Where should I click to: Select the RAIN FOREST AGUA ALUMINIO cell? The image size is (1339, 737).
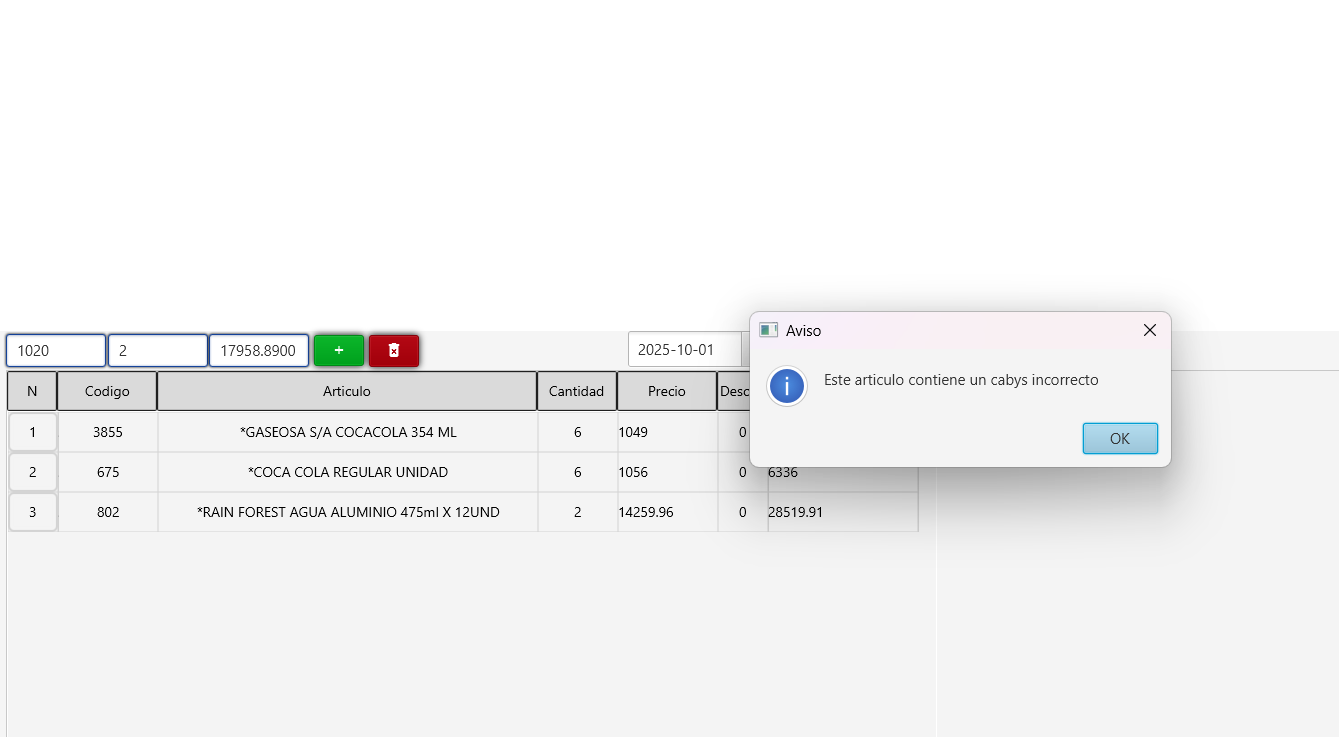tap(347, 512)
